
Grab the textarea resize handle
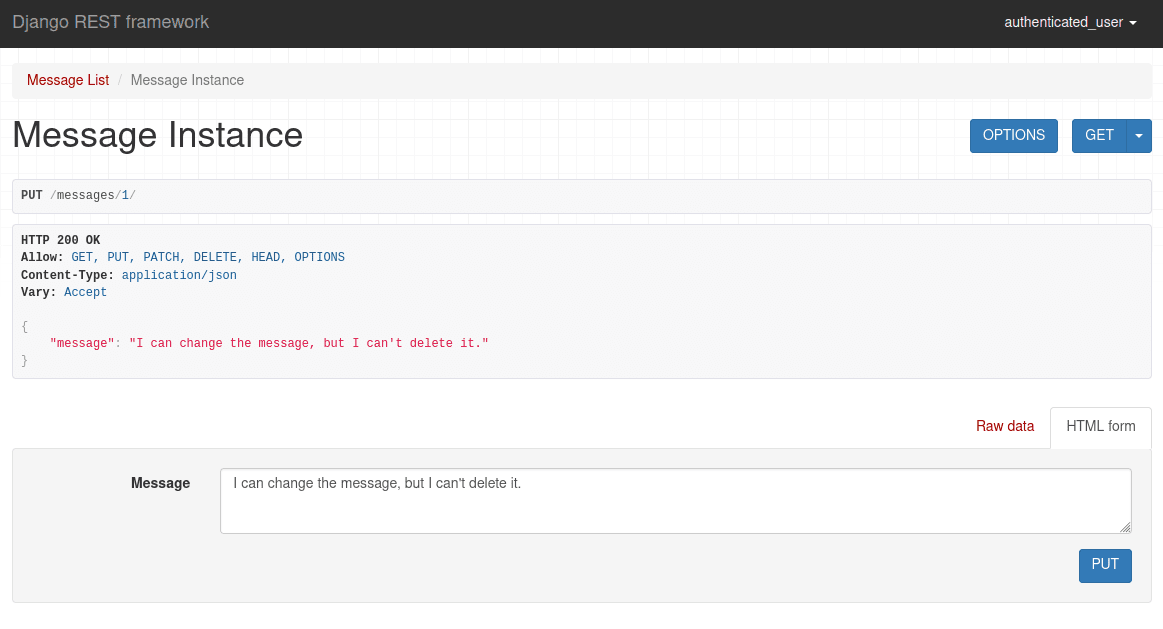click(1125, 527)
